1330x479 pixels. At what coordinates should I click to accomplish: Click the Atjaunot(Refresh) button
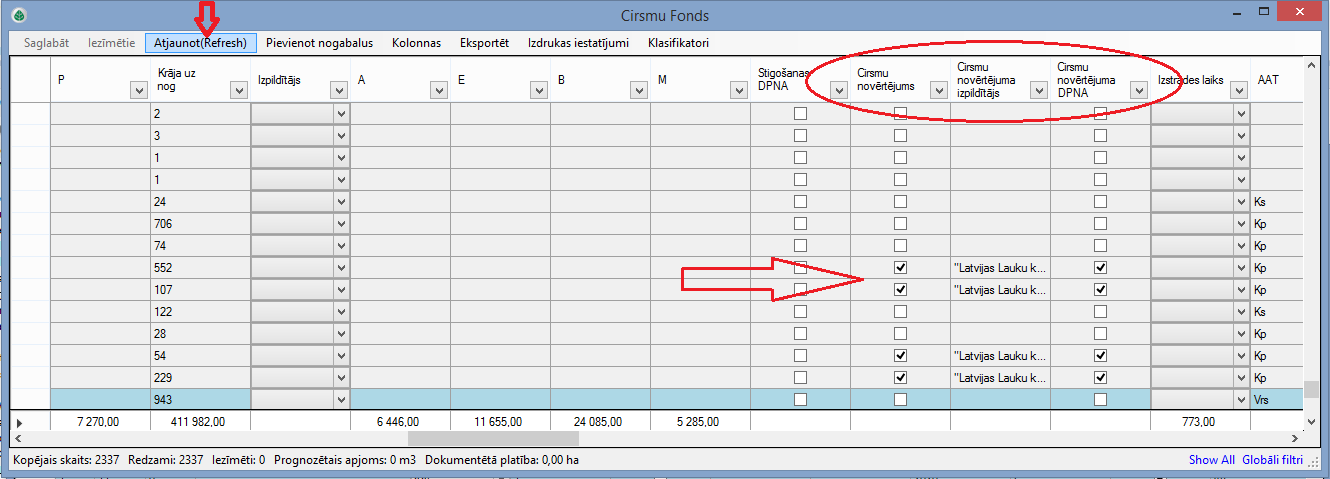click(201, 43)
